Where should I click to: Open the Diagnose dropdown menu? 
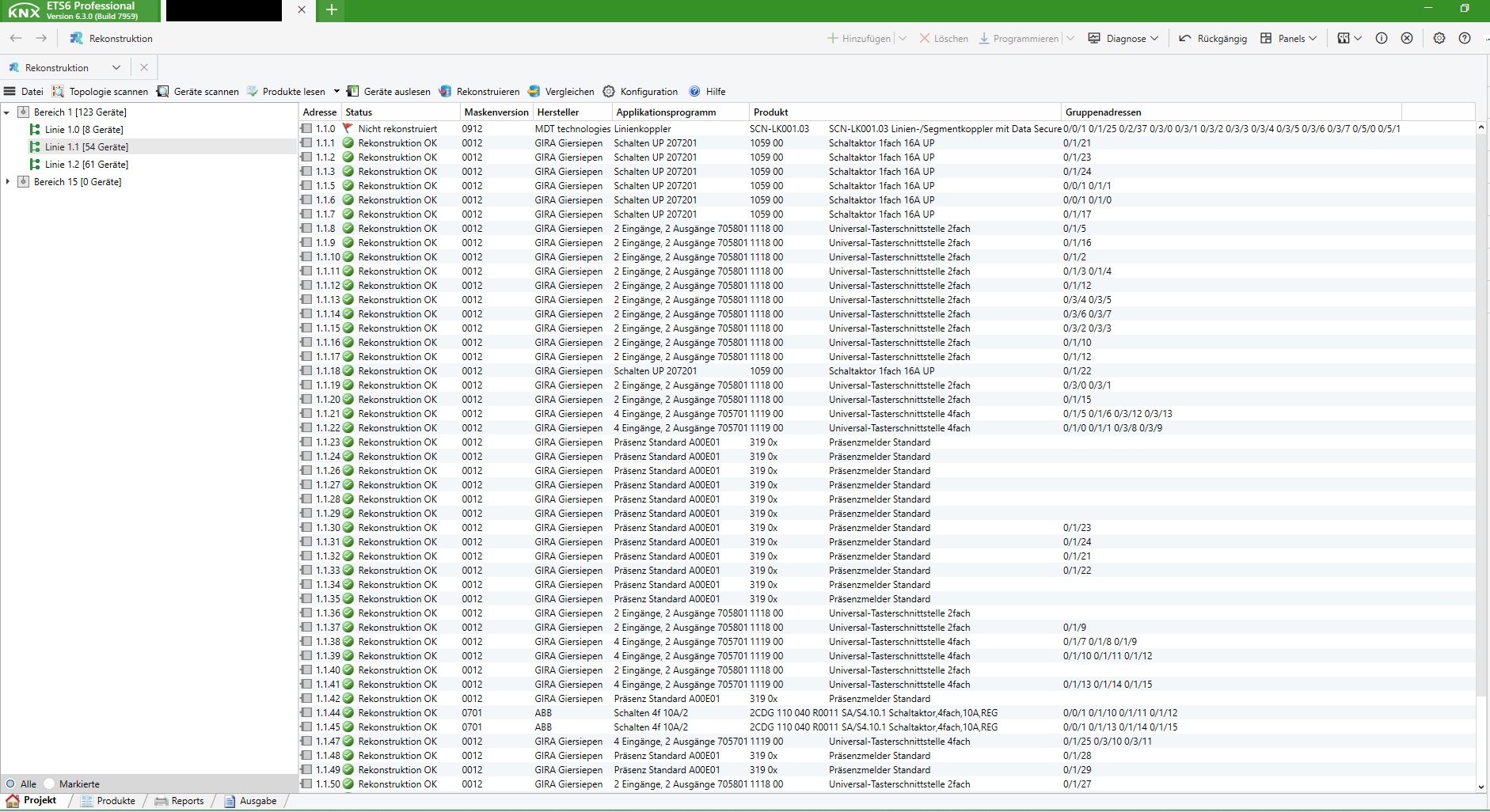tap(1123, 38)
